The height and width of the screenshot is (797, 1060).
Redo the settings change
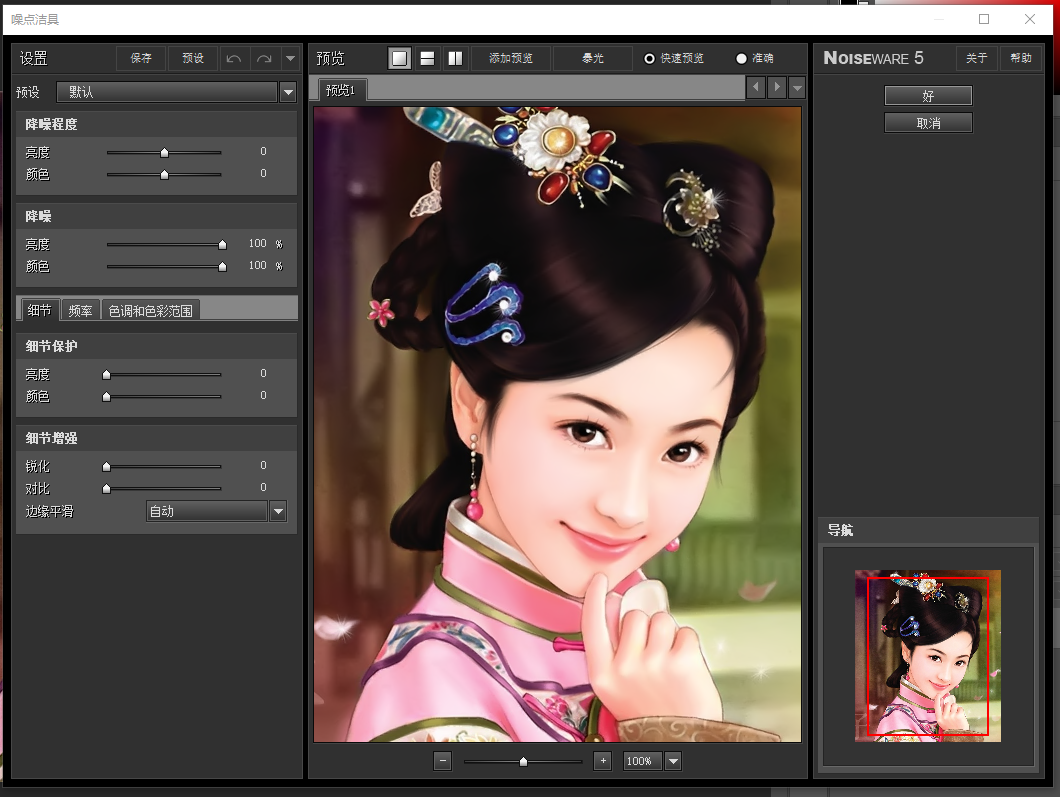tap(264, 58)
